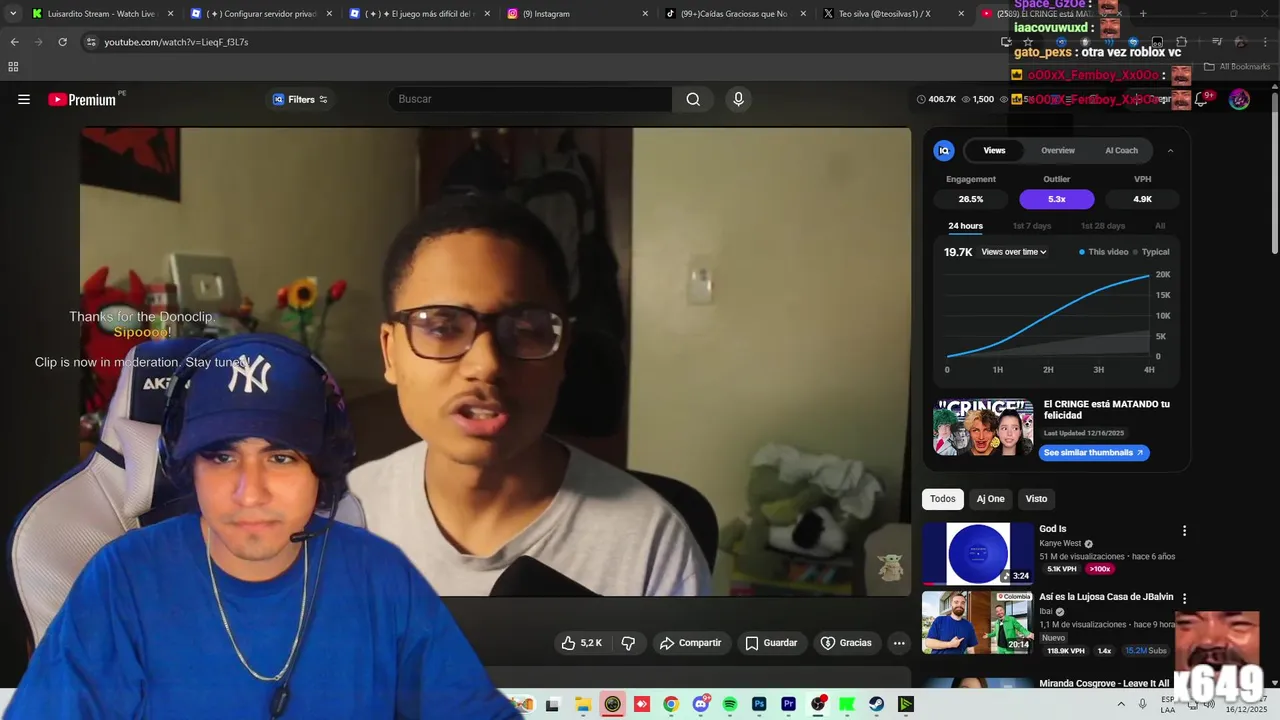Open the YouTube hamburger guide menu
Viewport: 1280px width, 720px height.
[x=24, y=99]
